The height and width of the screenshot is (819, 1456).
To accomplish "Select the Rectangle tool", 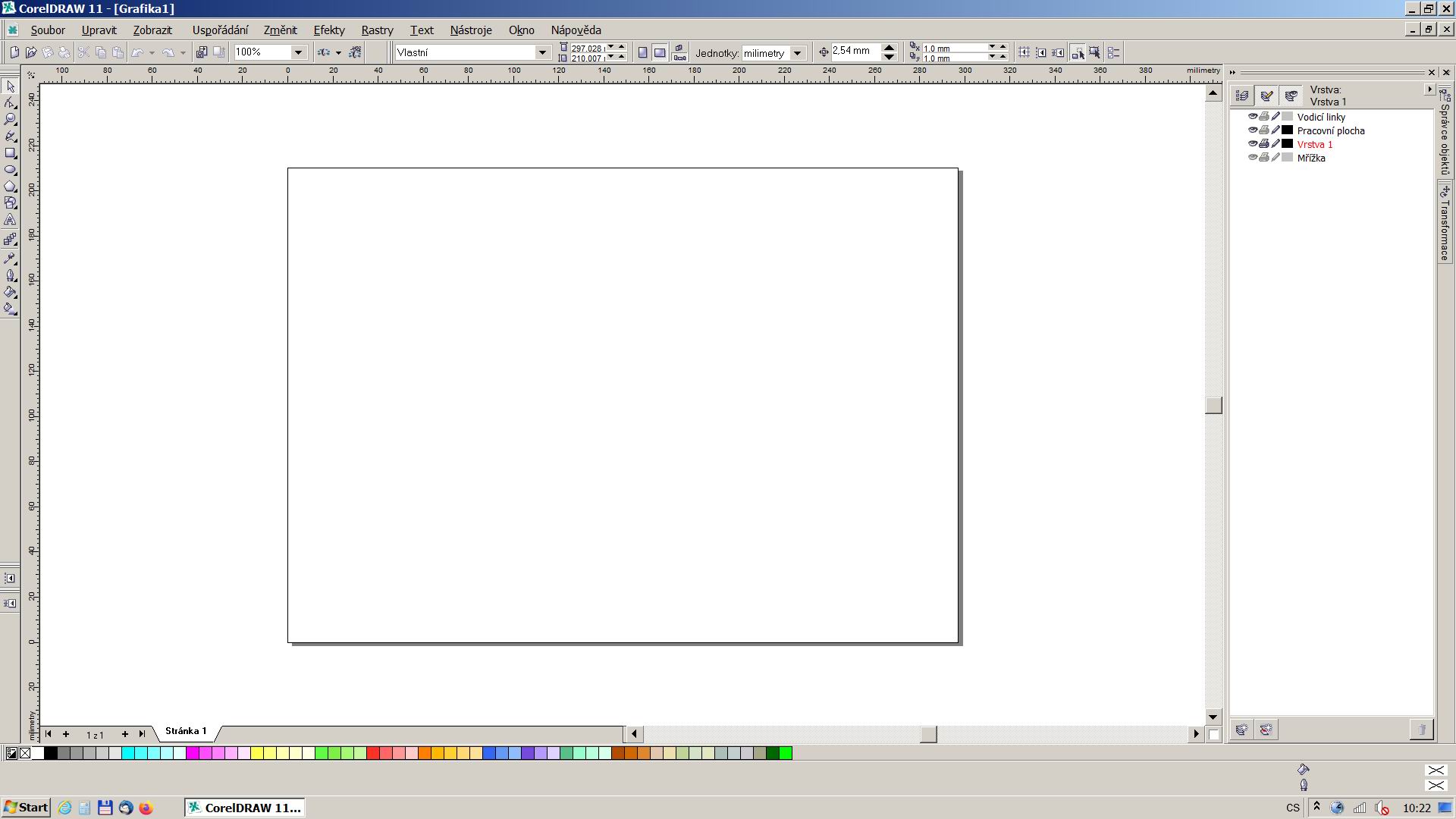I will click(10, 153).
